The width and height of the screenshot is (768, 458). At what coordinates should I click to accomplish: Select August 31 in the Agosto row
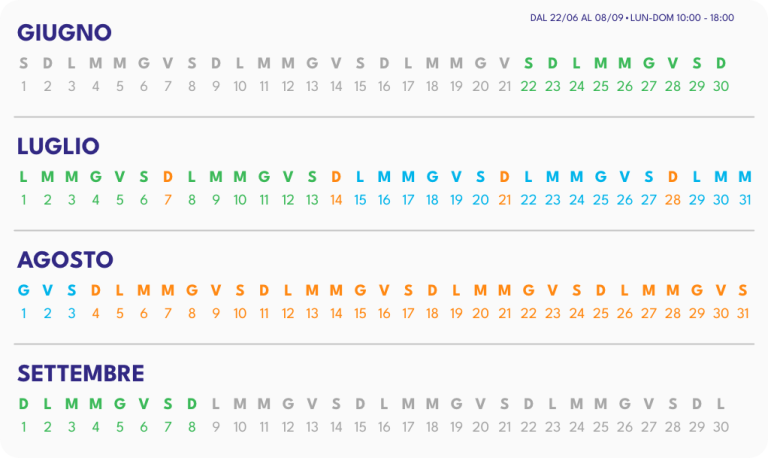743,313
